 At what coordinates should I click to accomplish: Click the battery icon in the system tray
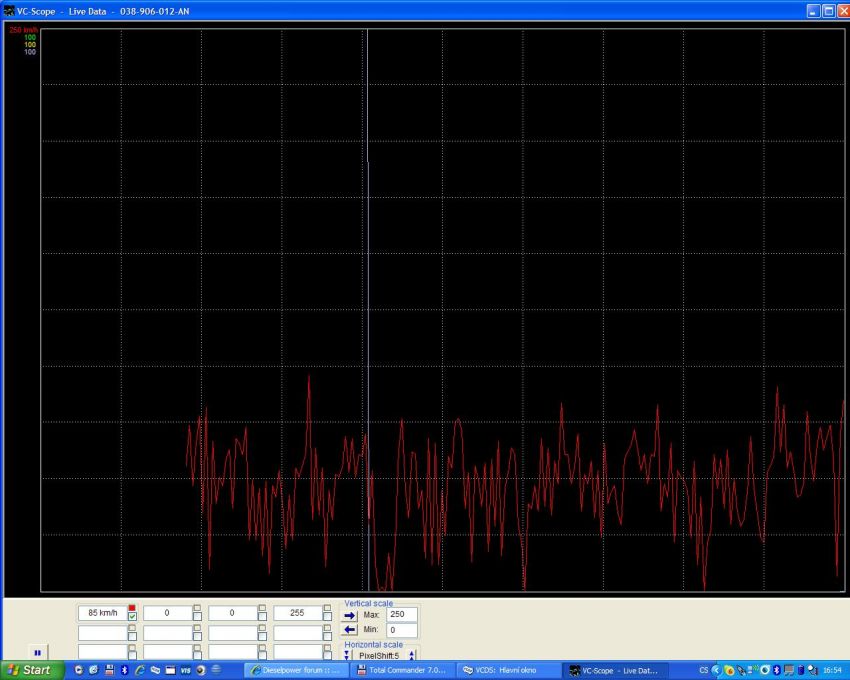801,670
